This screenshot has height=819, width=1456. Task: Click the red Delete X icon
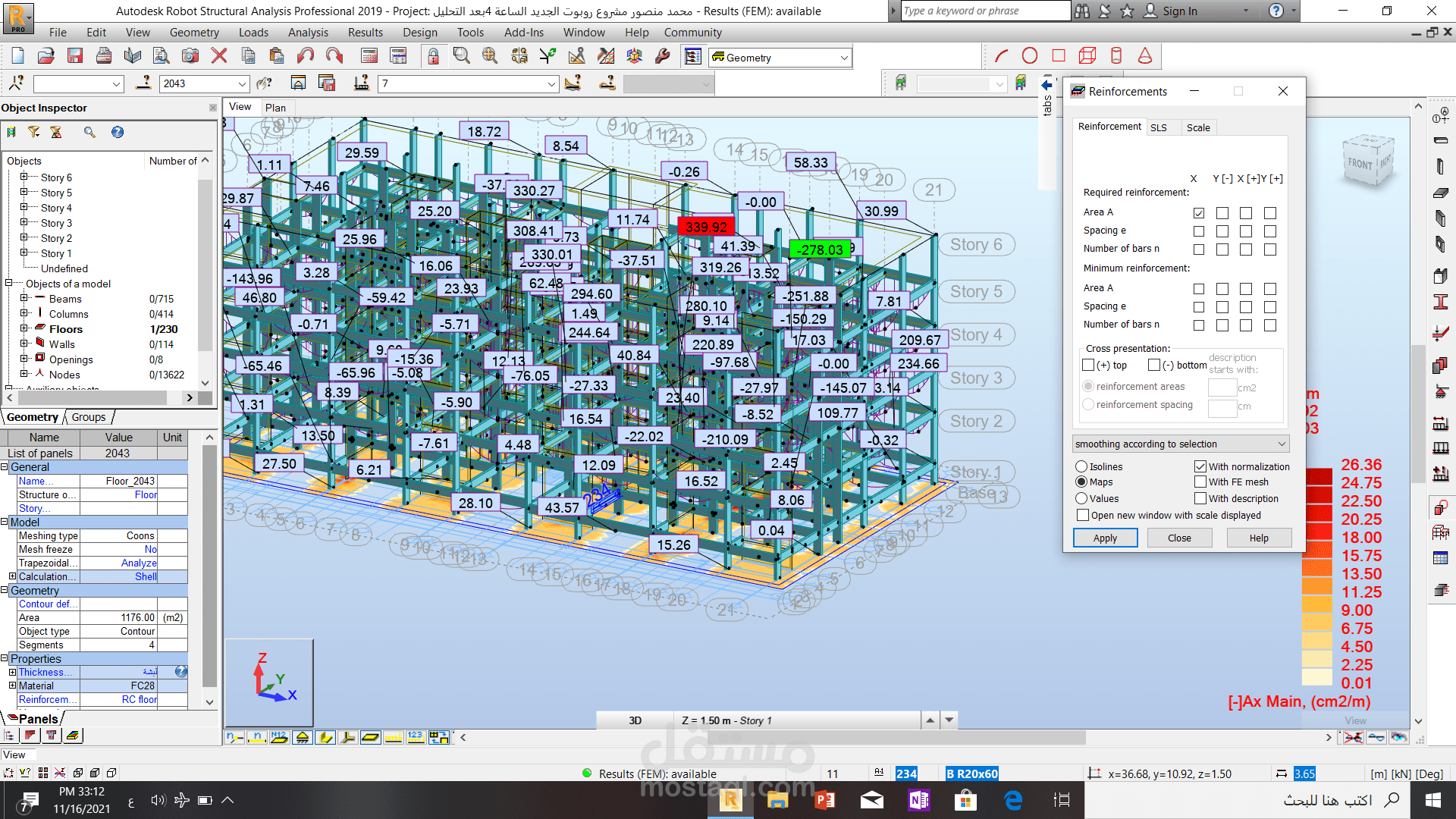219,56
